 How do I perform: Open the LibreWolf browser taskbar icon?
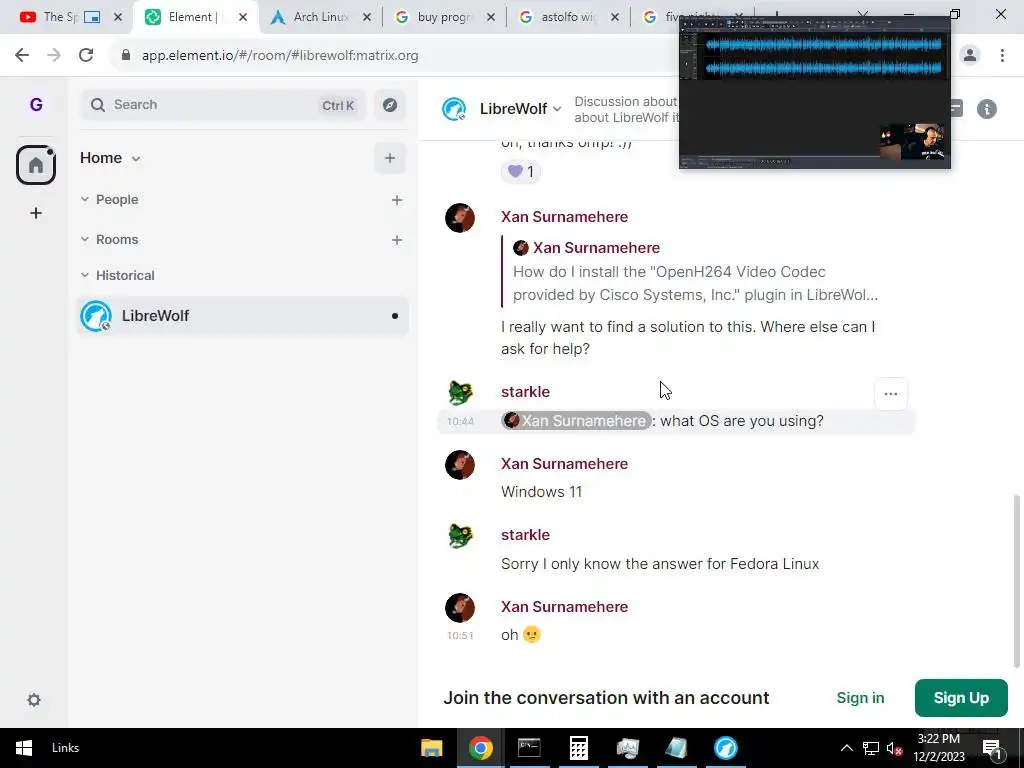tap(726, 748)
